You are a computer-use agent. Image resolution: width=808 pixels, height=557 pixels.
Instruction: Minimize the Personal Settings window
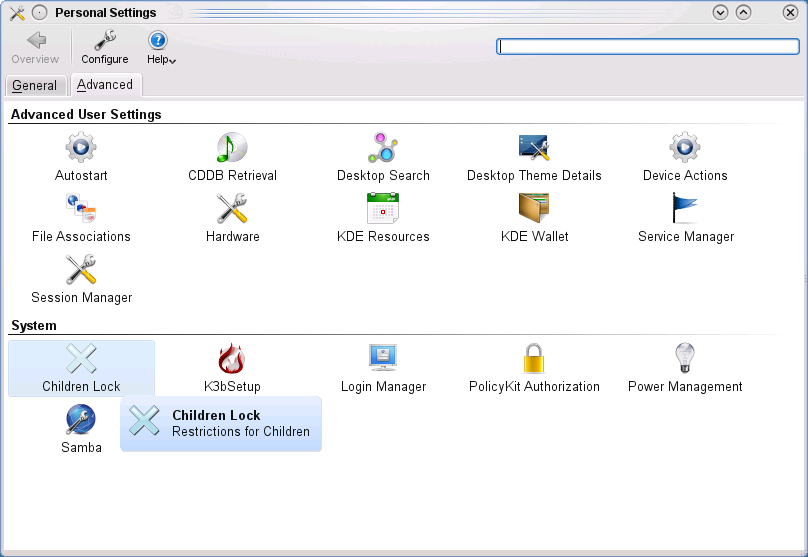[x=720, y=12]
